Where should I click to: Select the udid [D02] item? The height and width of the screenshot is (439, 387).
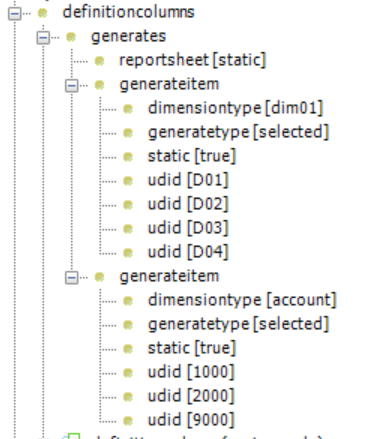pos(188,204)
